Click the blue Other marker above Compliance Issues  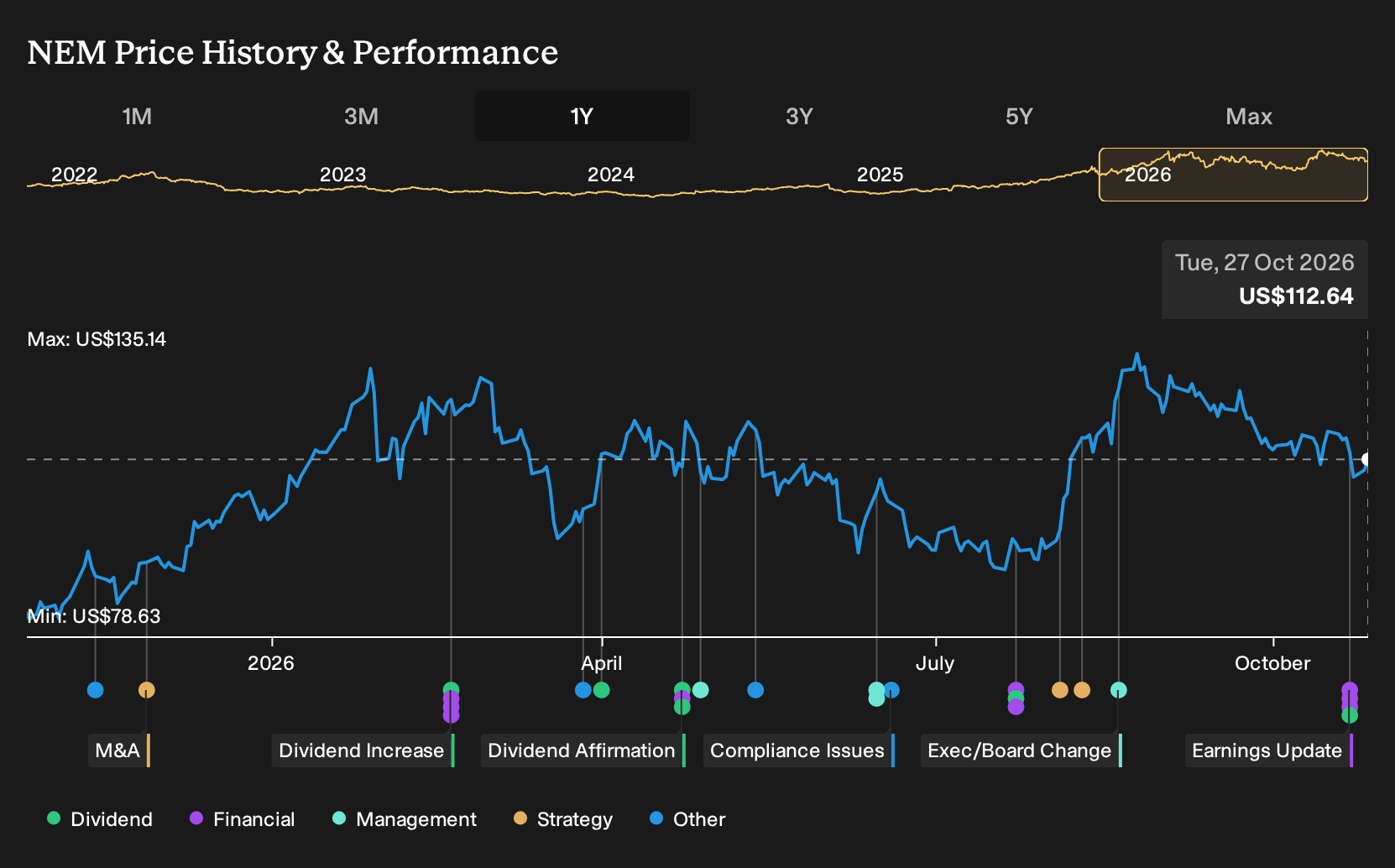click(891, 690)
